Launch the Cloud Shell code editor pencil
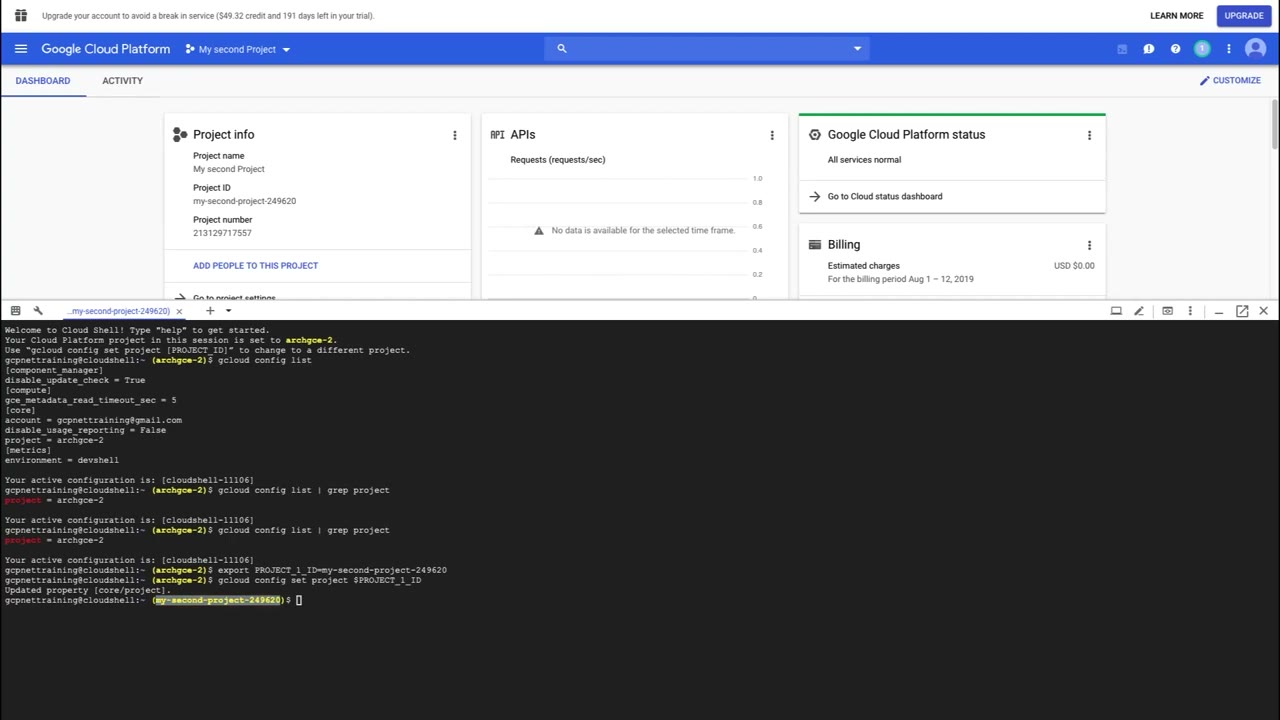The width and height of the screenshot is (1280, 720). point(1139,311)
